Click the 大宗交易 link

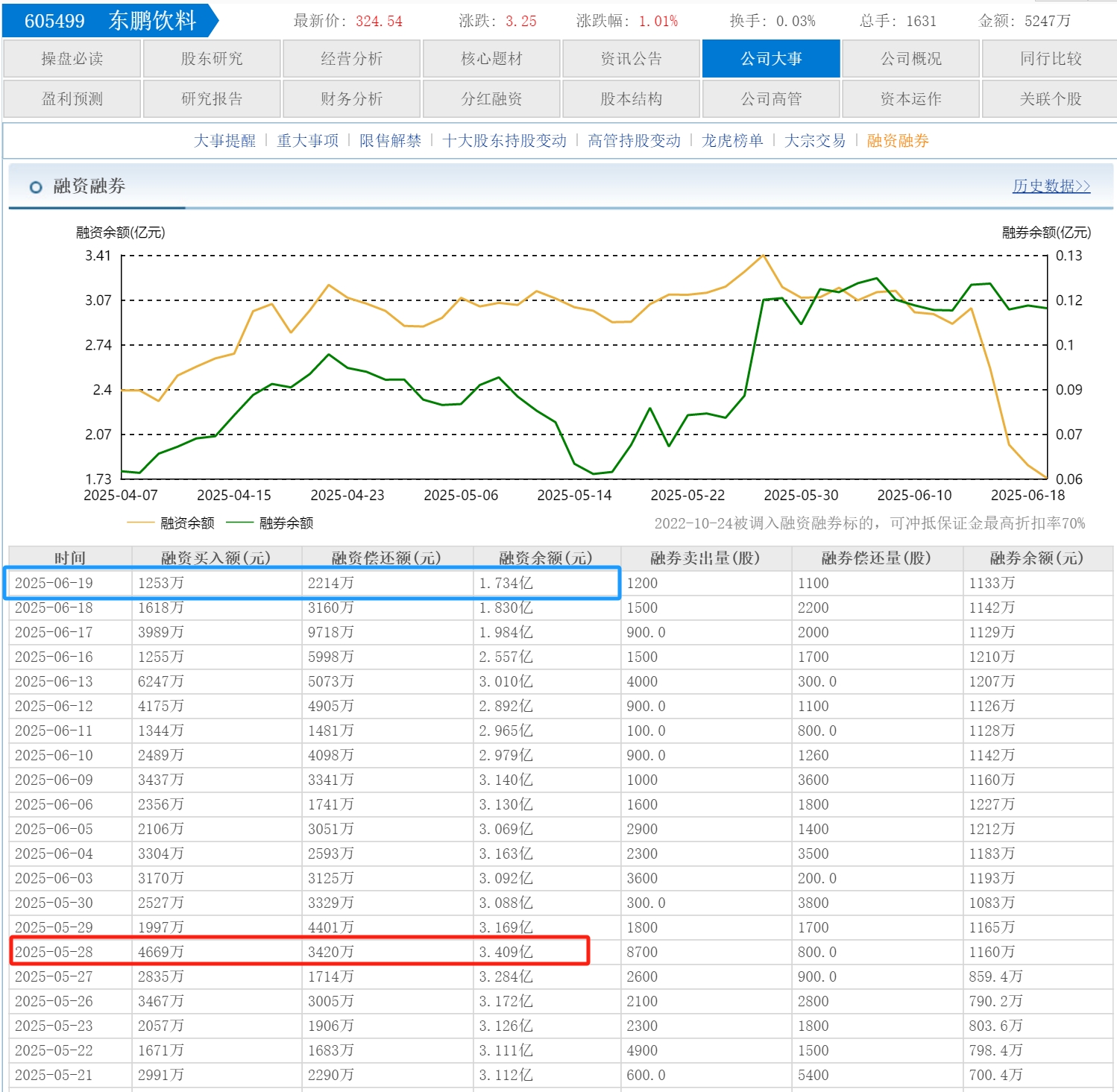[x=815, y=141]
